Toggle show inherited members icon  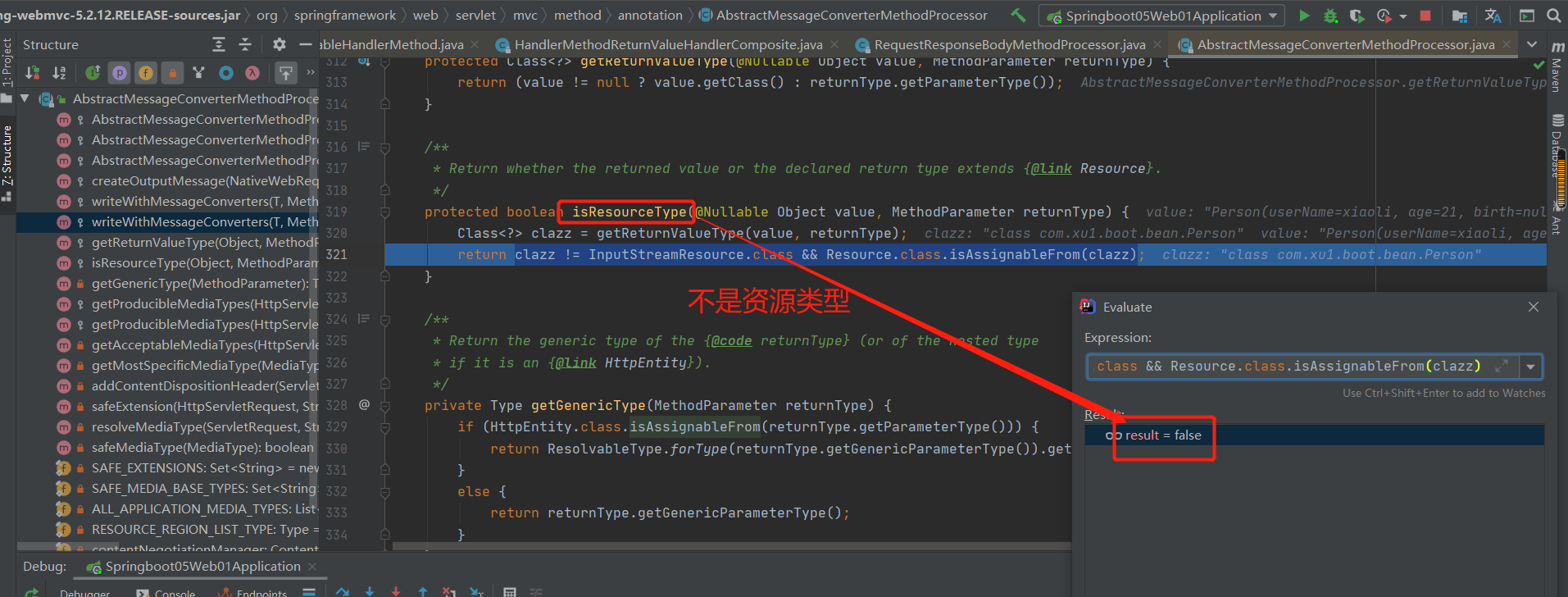click(93, 73)
